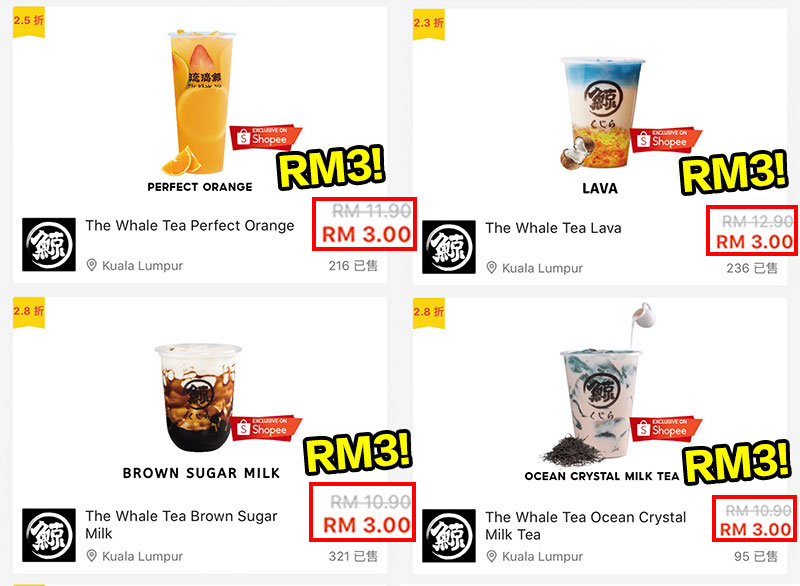Open The Whale Tea Lava listing title
This screenshot has height=586, width=800.
[554, 228]
